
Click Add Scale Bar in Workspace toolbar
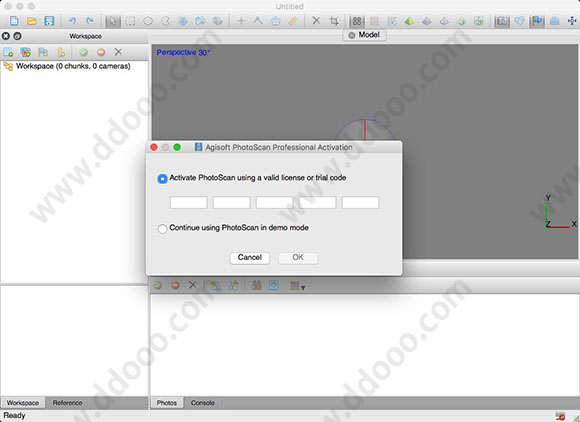pyautogui.click(x=61, y=52)
